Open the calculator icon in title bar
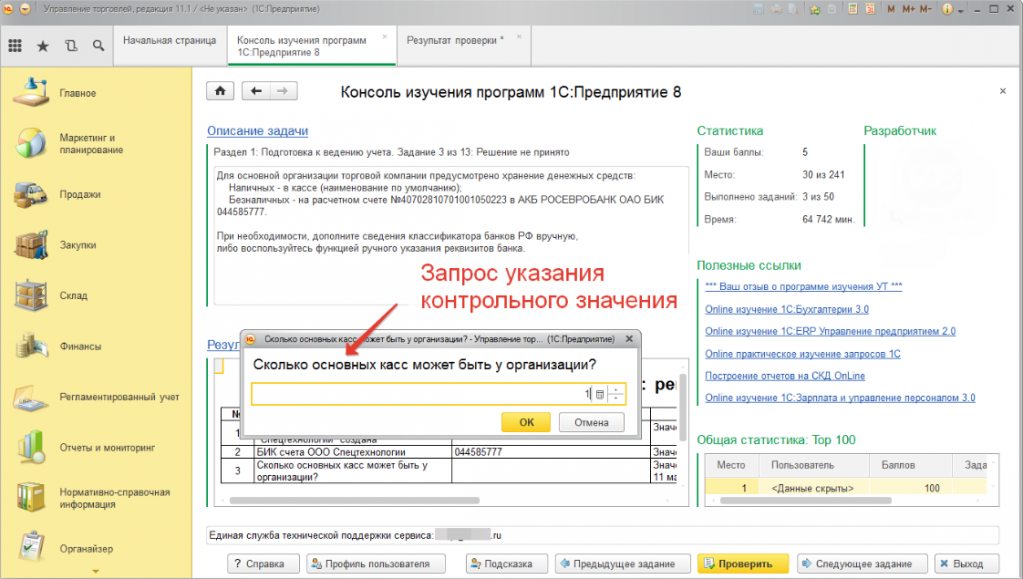The height and width of the screenshot is (579, 1023). 853,9
